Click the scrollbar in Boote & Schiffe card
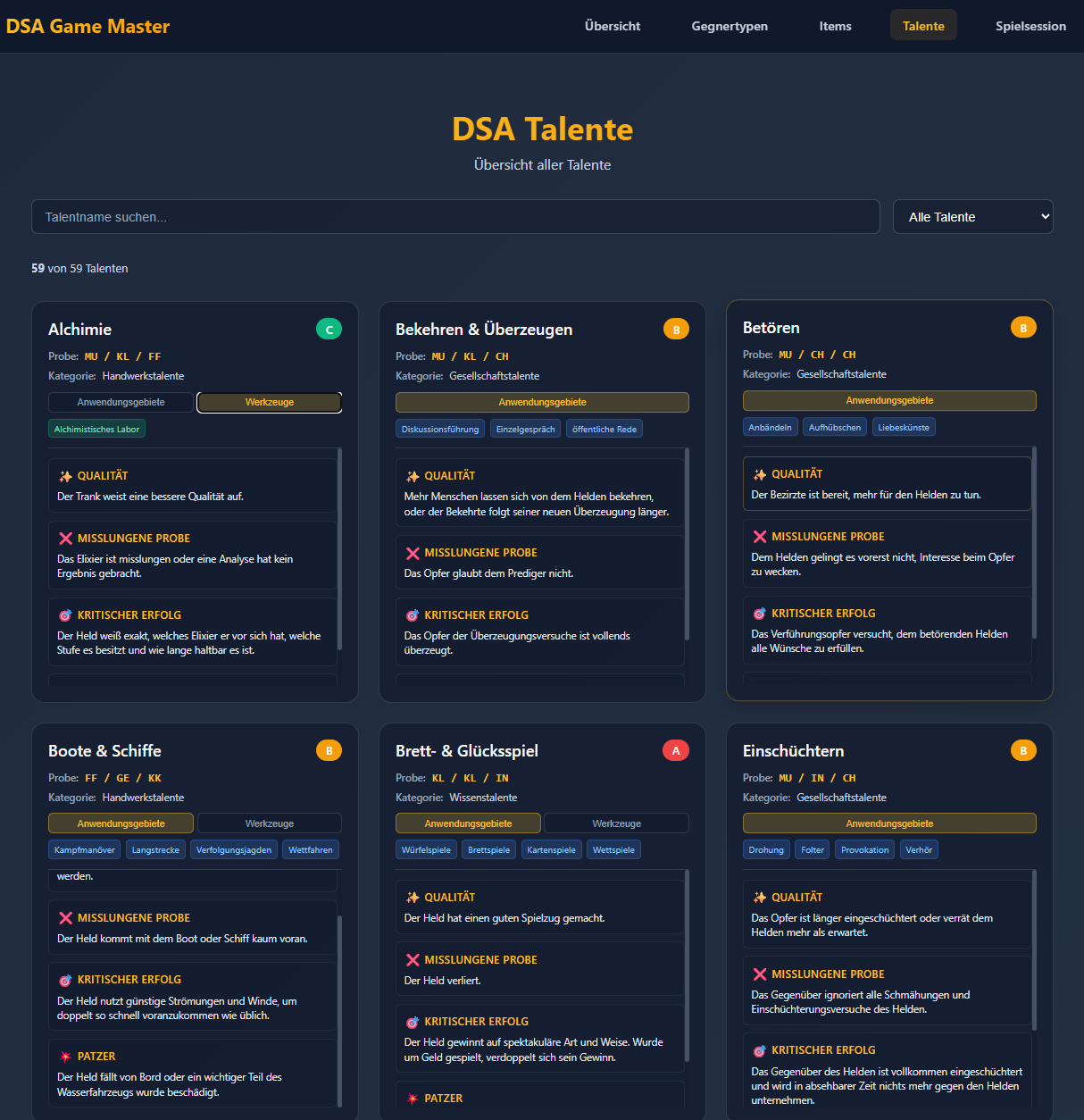Image resolution: width=1084 pixels, height=1120 pixels. (339, 1009)
